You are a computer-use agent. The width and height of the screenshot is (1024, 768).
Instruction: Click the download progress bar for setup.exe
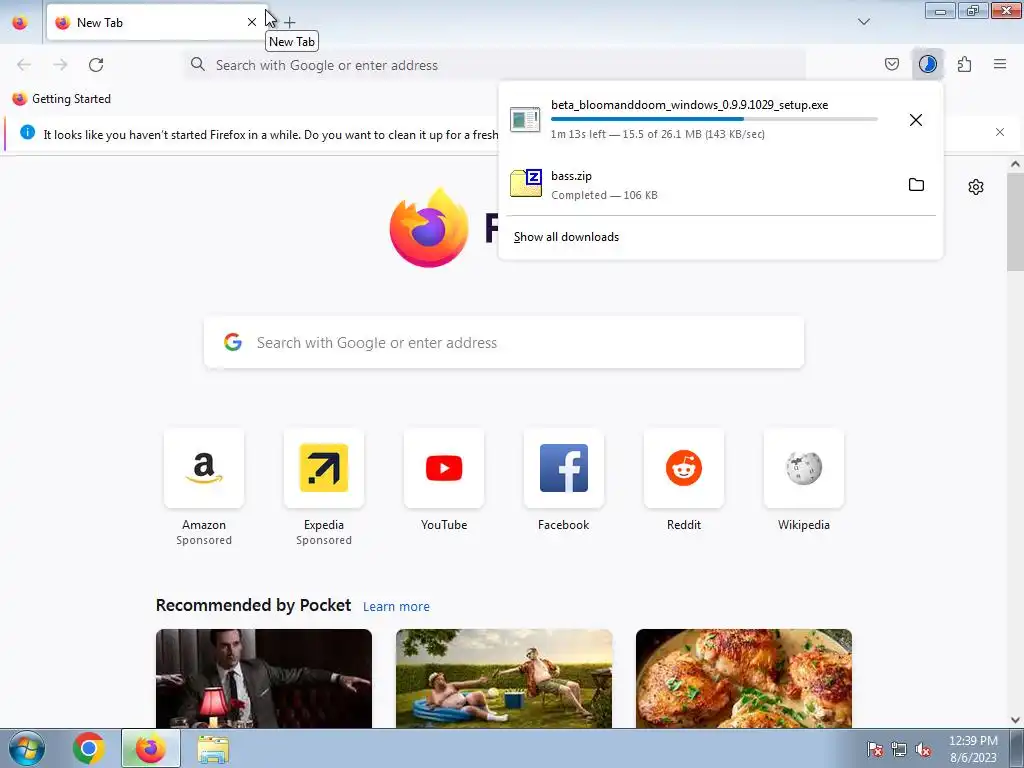pyautogui.click(x=714, y=119)
